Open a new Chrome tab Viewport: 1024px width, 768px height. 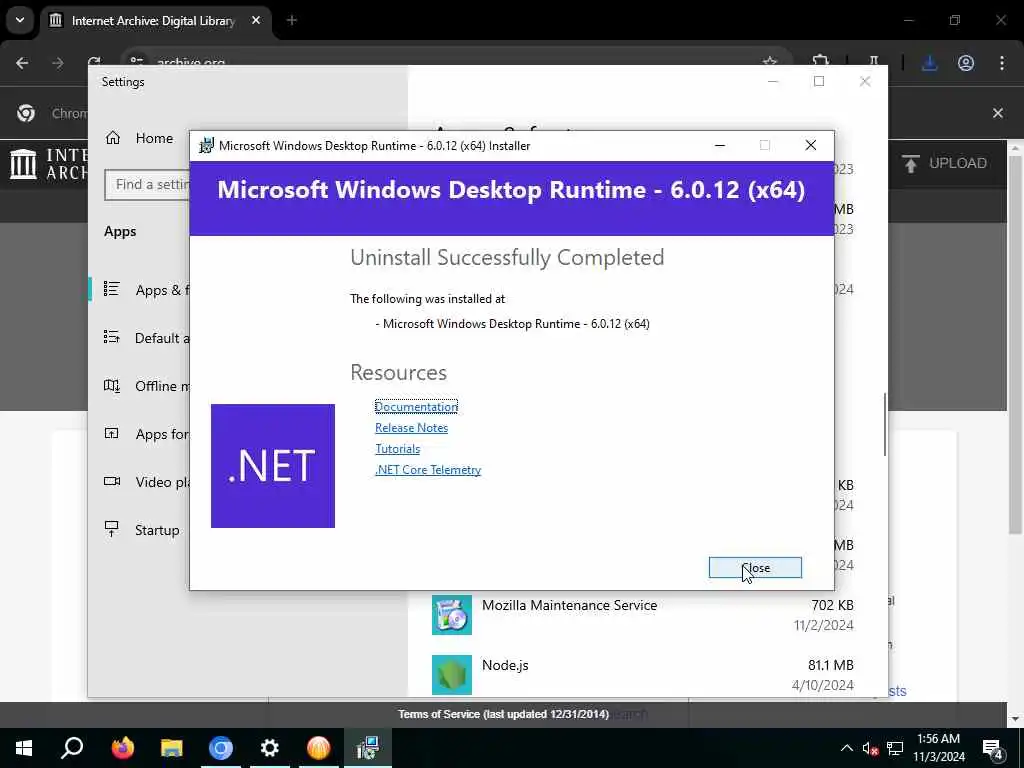[292, 21]
